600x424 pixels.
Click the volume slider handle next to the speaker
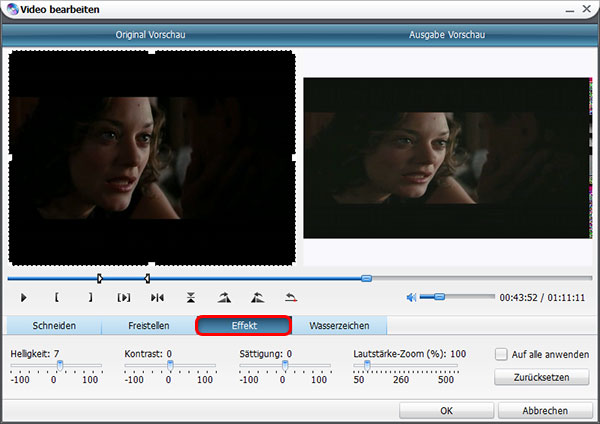tap(440, 297)
